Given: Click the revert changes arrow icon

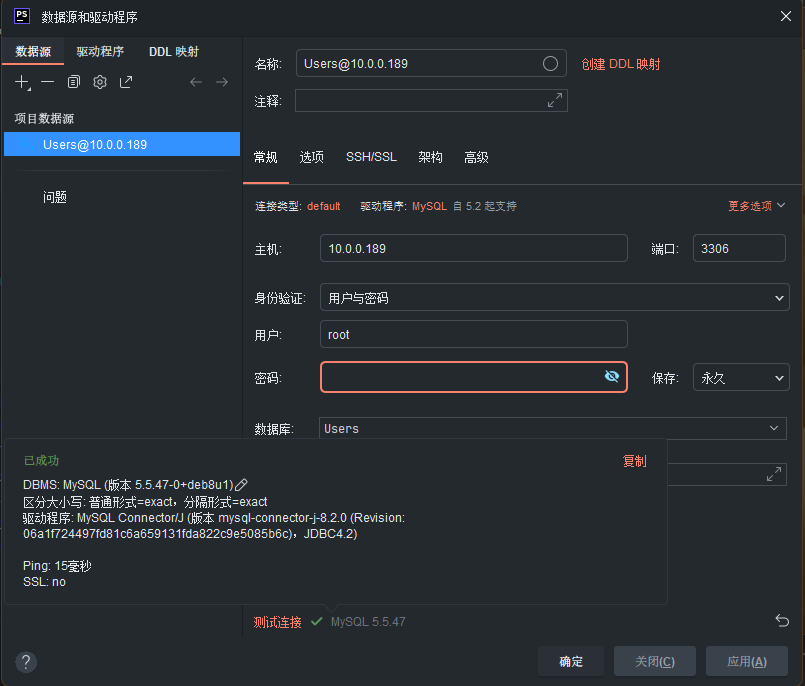Looking at the screenshot, I should 782,621.
